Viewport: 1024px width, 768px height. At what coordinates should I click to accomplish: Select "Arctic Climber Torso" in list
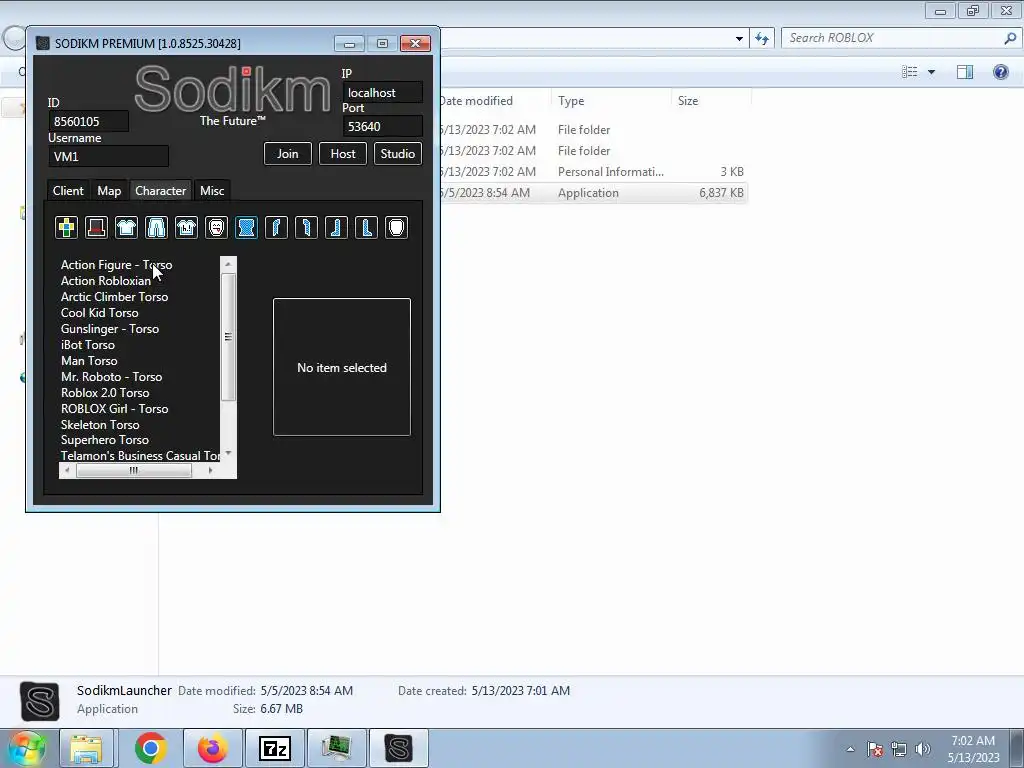coord(114,296)
